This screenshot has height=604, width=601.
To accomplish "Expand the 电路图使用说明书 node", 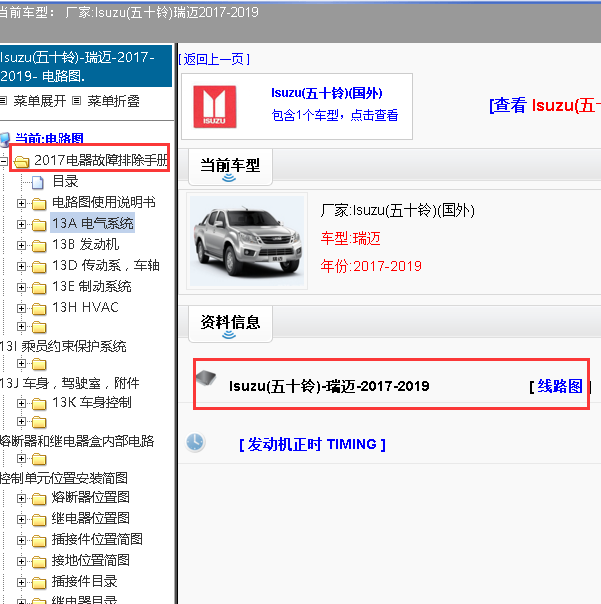I will point(21,203).
